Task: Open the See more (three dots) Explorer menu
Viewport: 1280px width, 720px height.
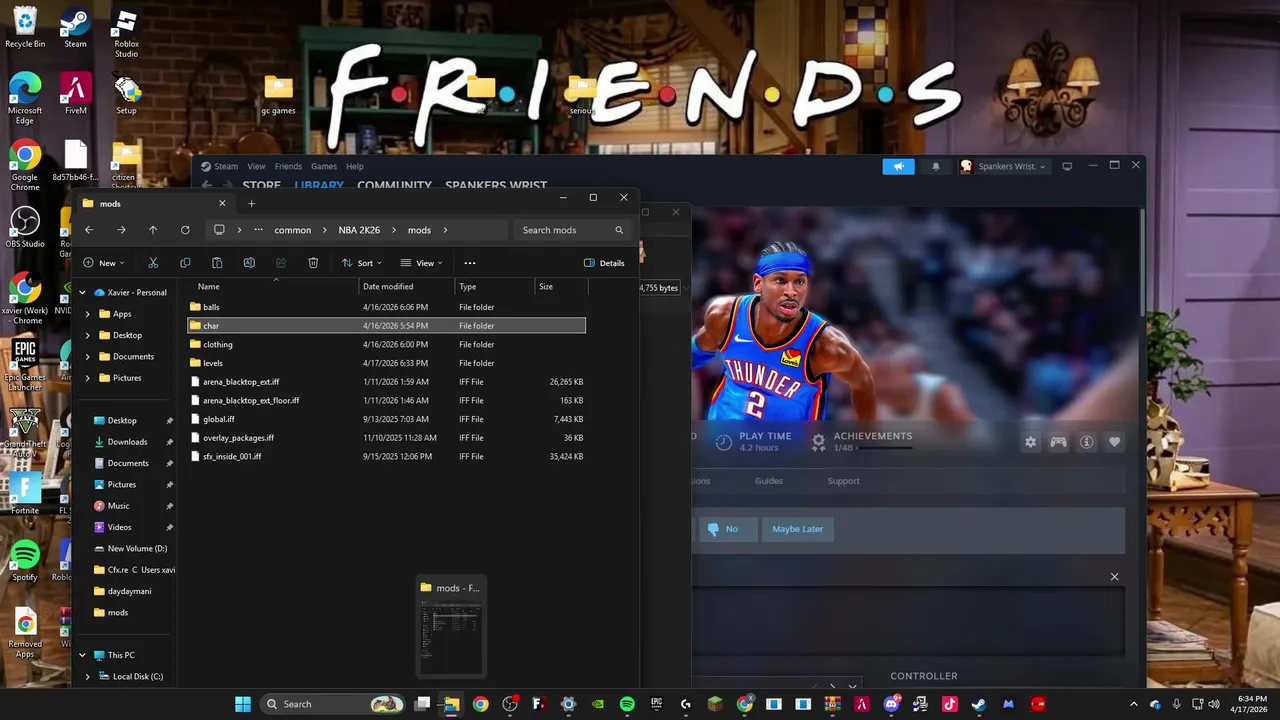Action: point(470,263)
